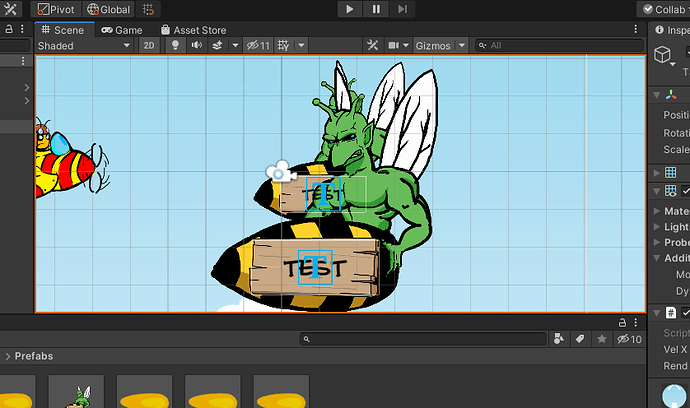Open the scene effects dropdown arrow
This screenshot has width=690, height=408.
click(235, 45)
